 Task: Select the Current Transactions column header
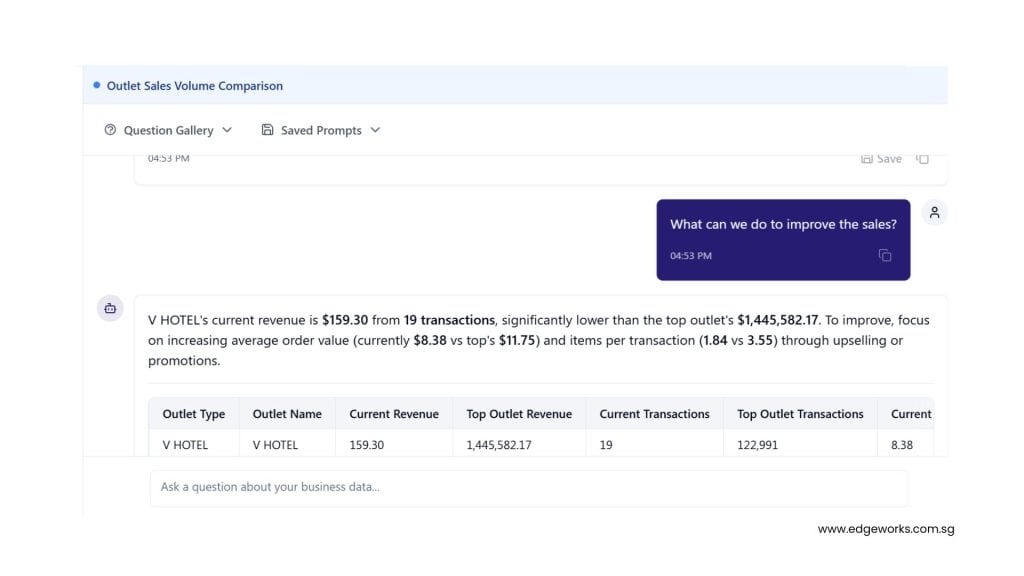[654, 414]
